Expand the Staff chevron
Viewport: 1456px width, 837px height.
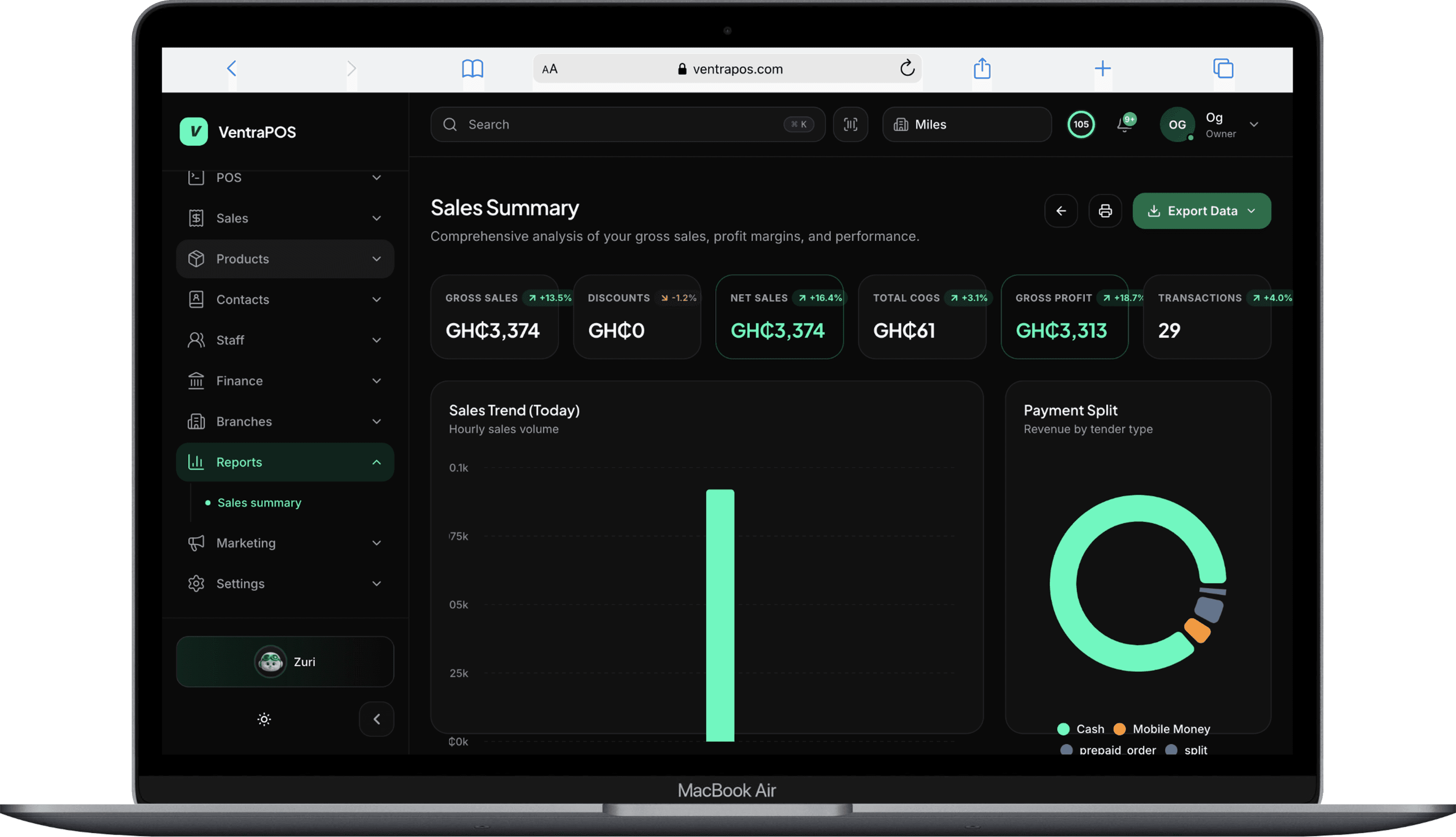tap(376, 340)
